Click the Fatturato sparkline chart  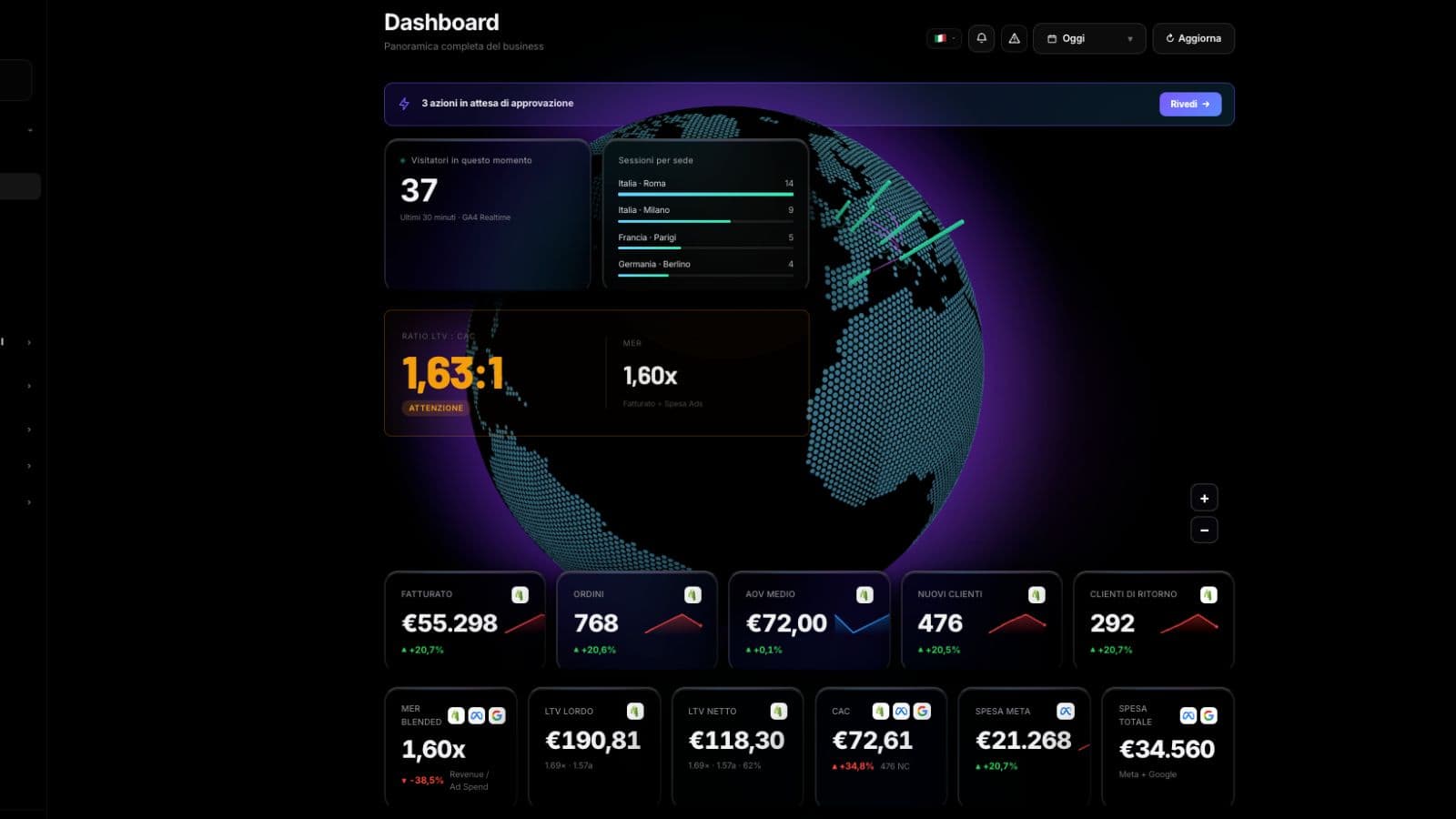524,623
